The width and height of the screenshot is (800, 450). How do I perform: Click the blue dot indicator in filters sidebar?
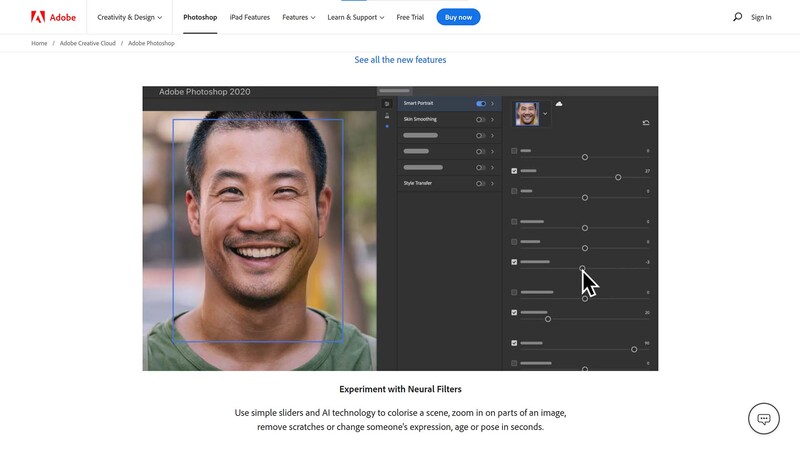[387, 126]
